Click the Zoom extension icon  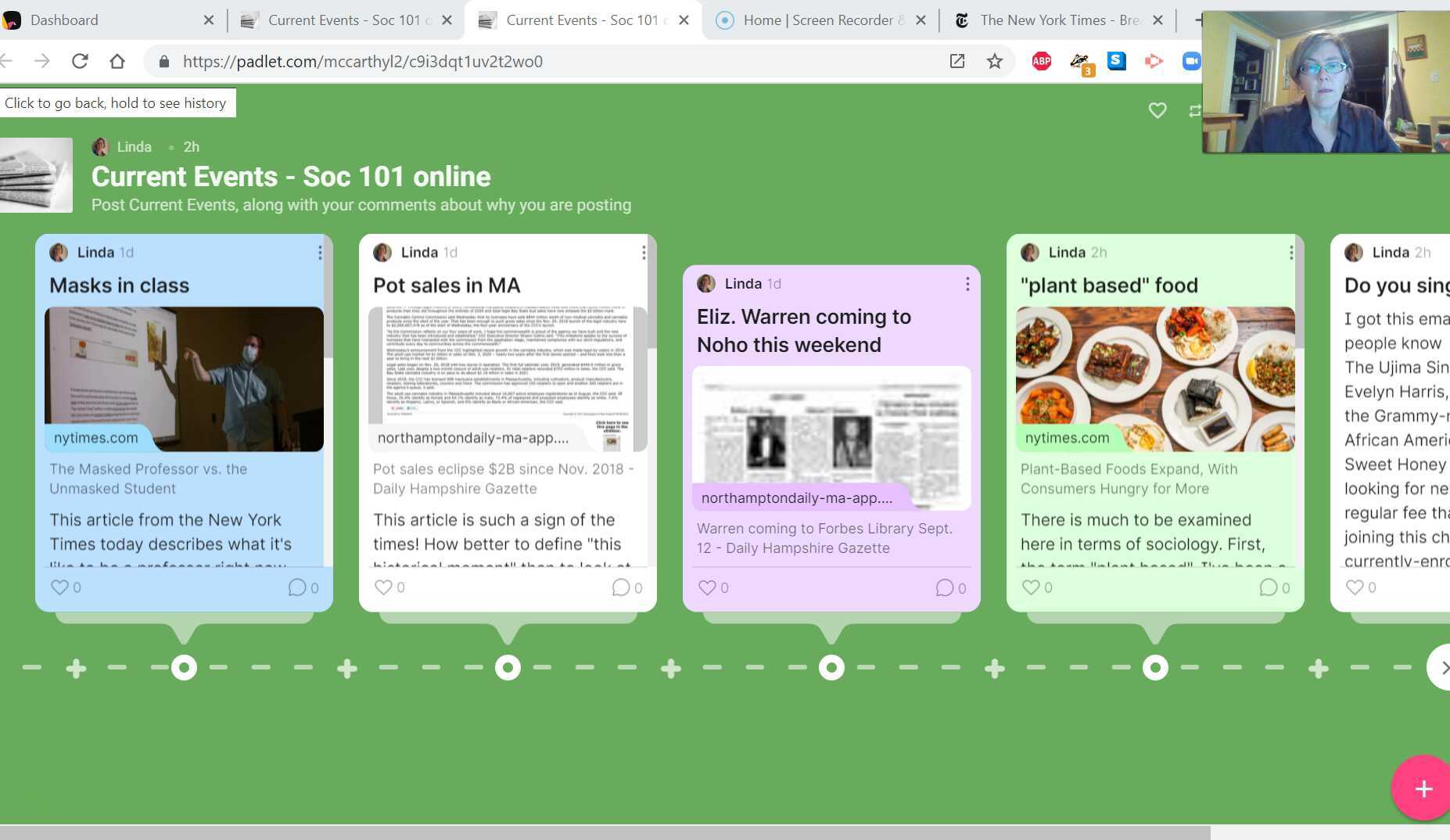click(1192, 61)
